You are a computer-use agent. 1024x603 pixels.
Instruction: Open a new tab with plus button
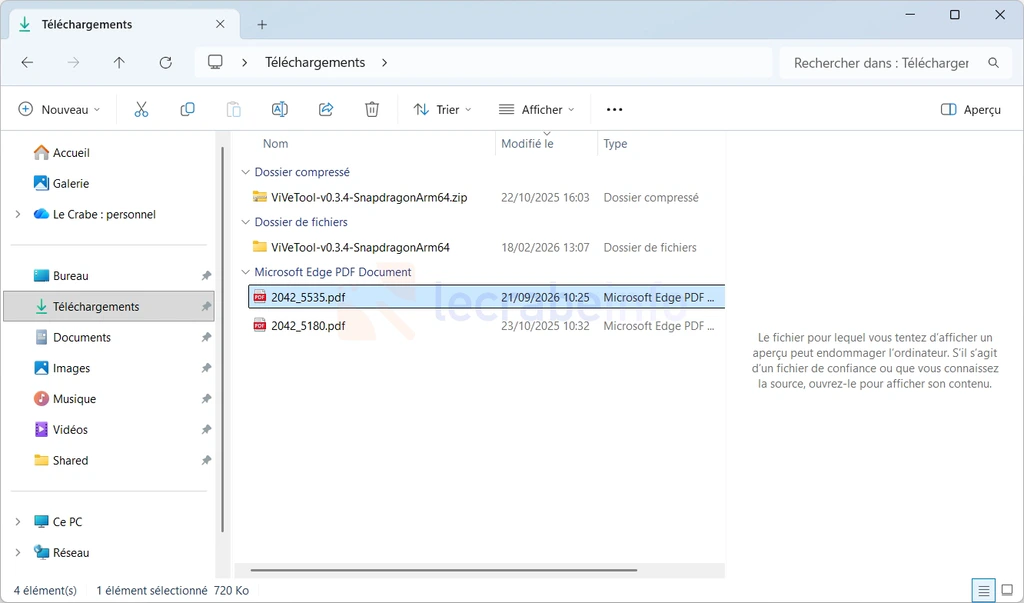pos(262,25)
